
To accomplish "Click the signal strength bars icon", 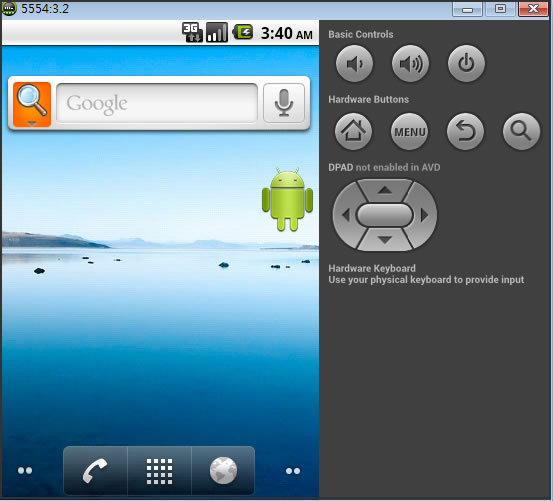I will pyautogui.click(x=217, y=32).
